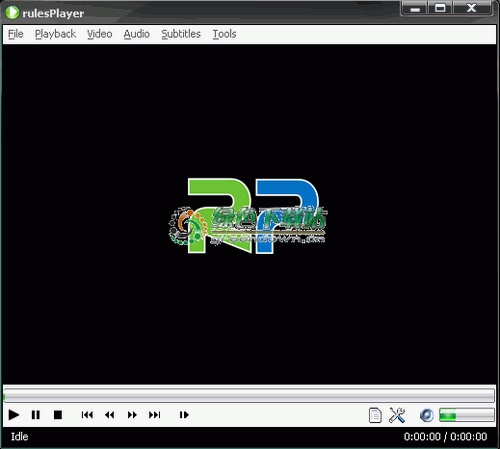Open the Playback menu
500x449 pixels.
coord(55,34)
